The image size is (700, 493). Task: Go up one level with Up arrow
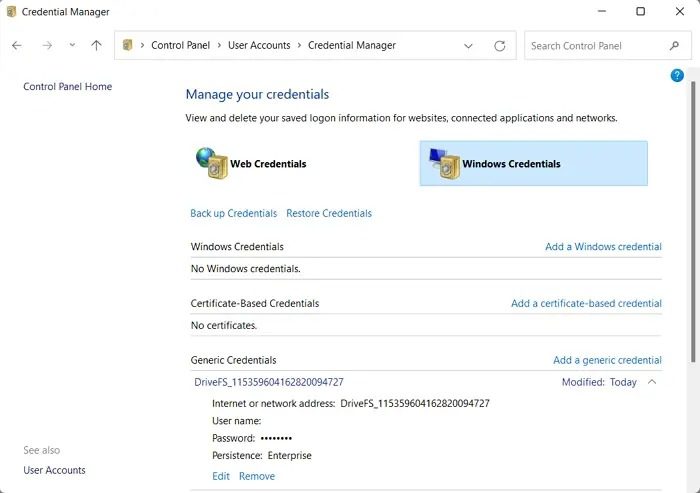point(96,45)
